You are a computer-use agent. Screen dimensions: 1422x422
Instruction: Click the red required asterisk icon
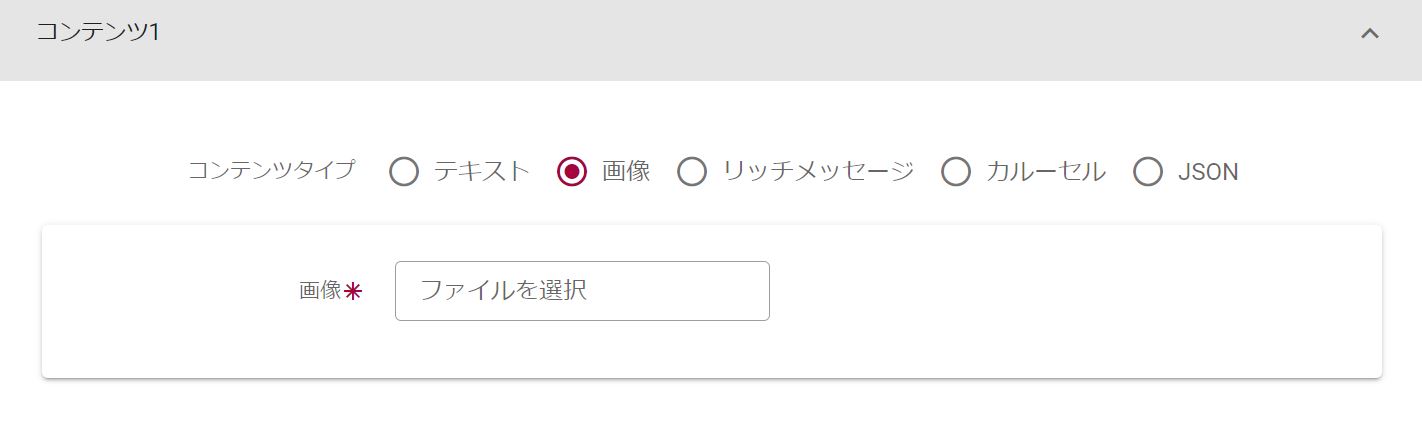pyautogui.click(x=353, y=292)
